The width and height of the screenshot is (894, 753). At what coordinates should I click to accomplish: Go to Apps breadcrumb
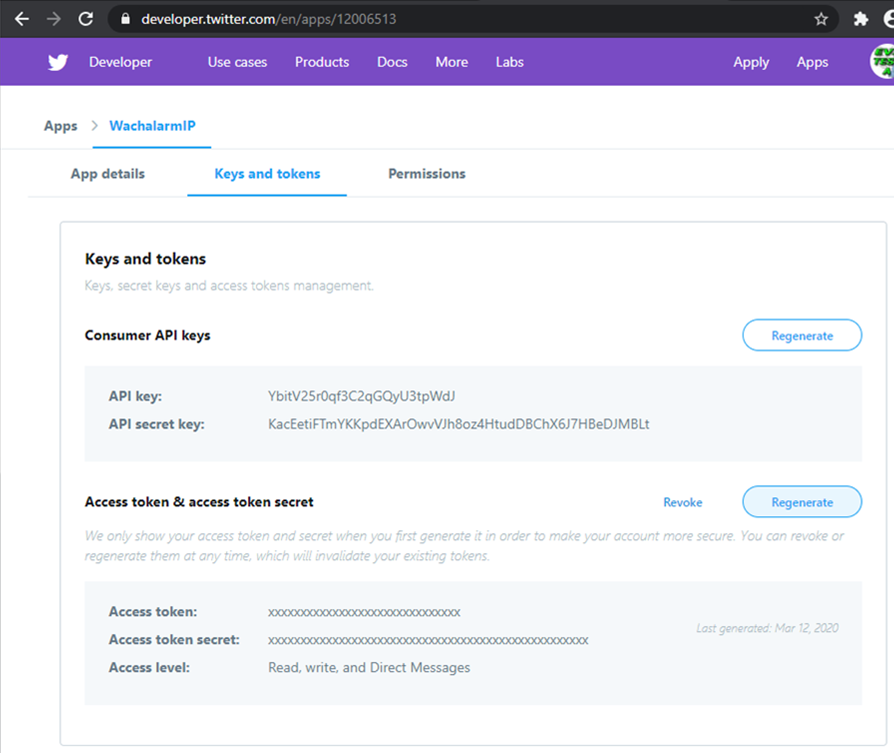pyautogui.click(x=60, y=126)
